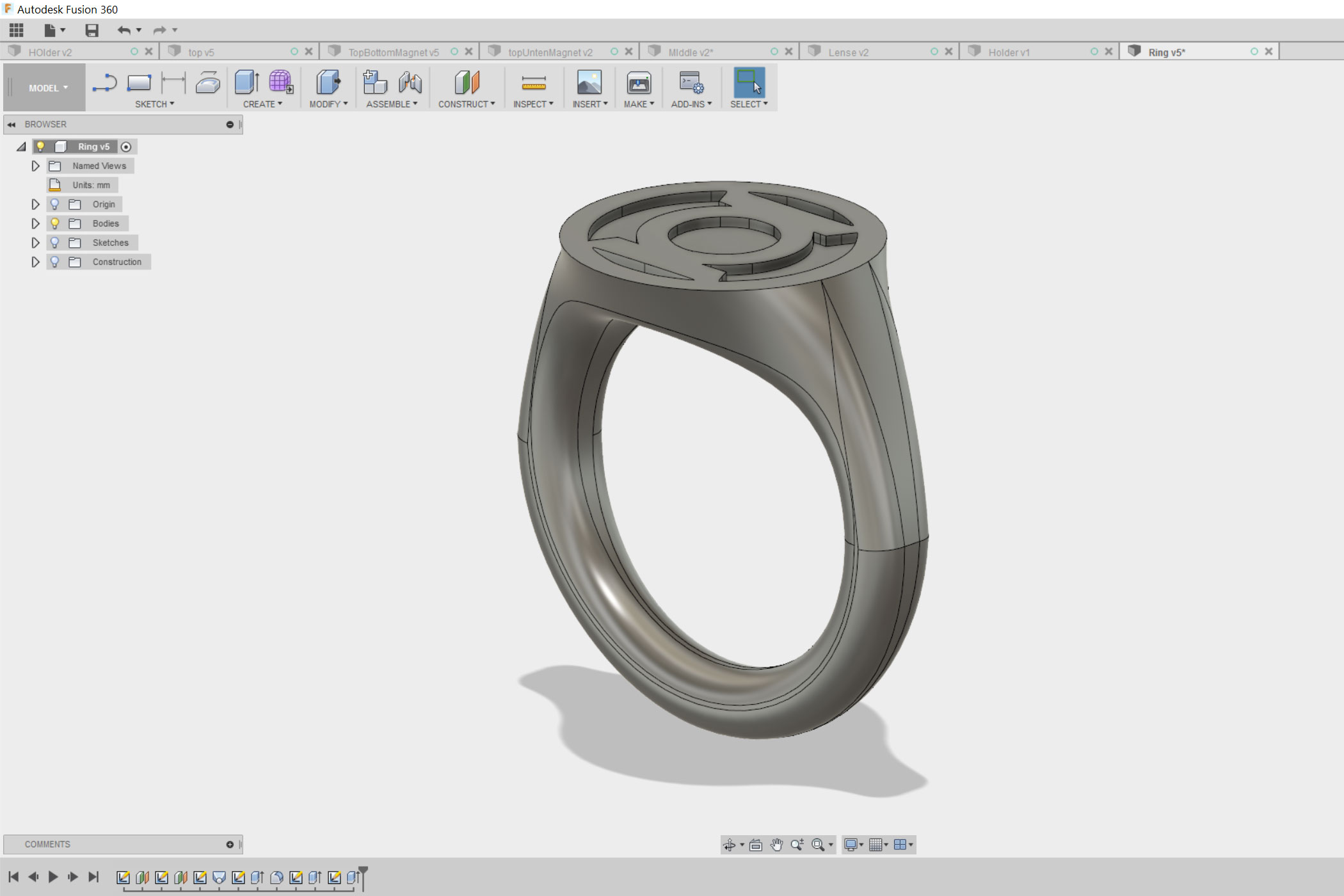
Task: Switch to the Lense v2 document tab
Action: pyautogui.click(x=848, y=52)
